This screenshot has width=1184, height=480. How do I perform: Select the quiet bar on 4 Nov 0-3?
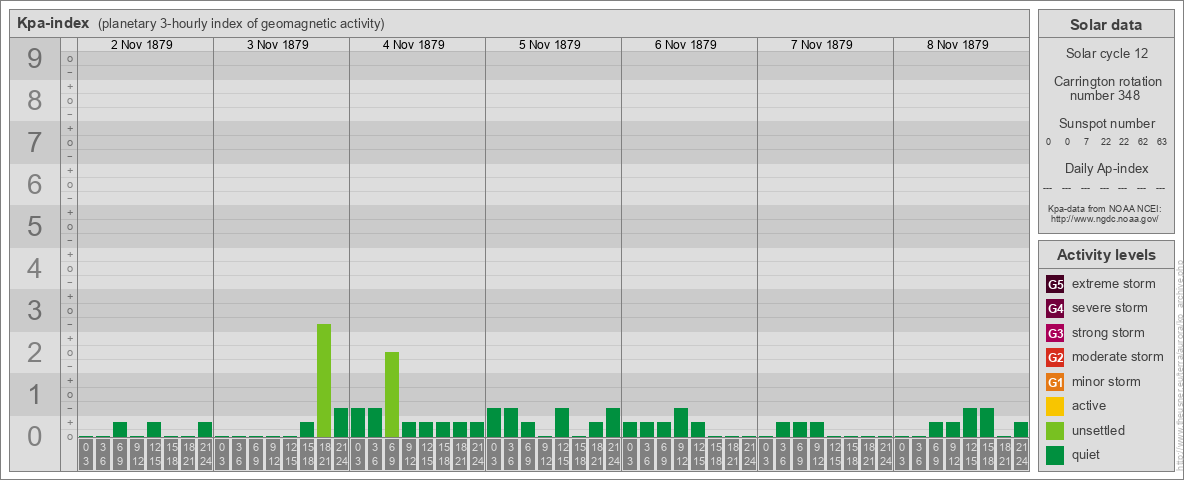(358, 423)
